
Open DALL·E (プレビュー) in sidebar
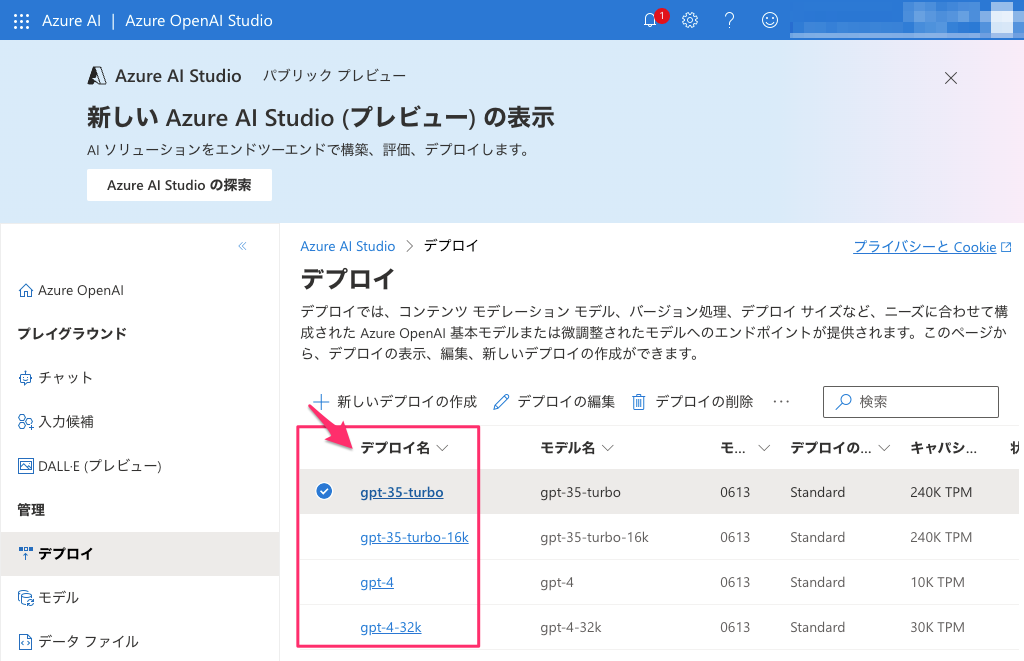click(140, 466)
